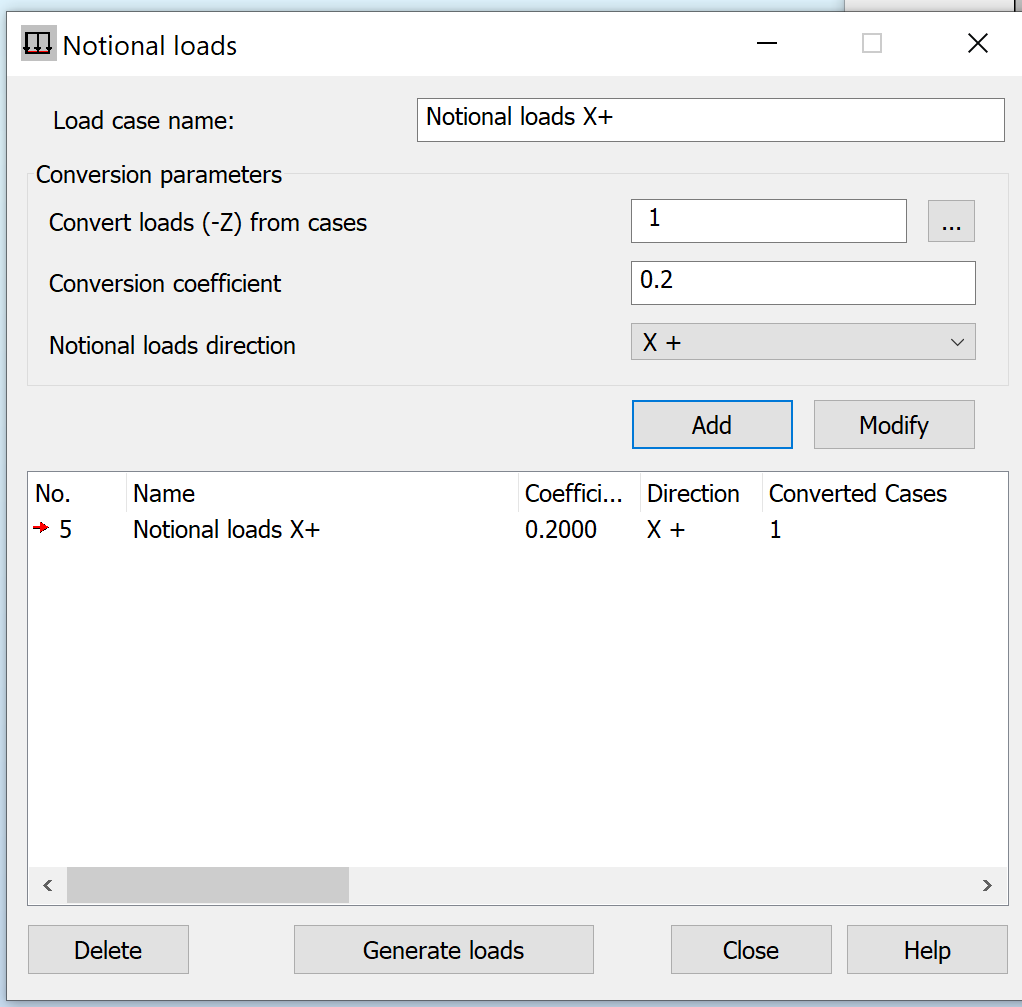This screenshot has width=1022, height=1007.
Task: Open the Notional loads direction dropdown
Action: point(803,341)
